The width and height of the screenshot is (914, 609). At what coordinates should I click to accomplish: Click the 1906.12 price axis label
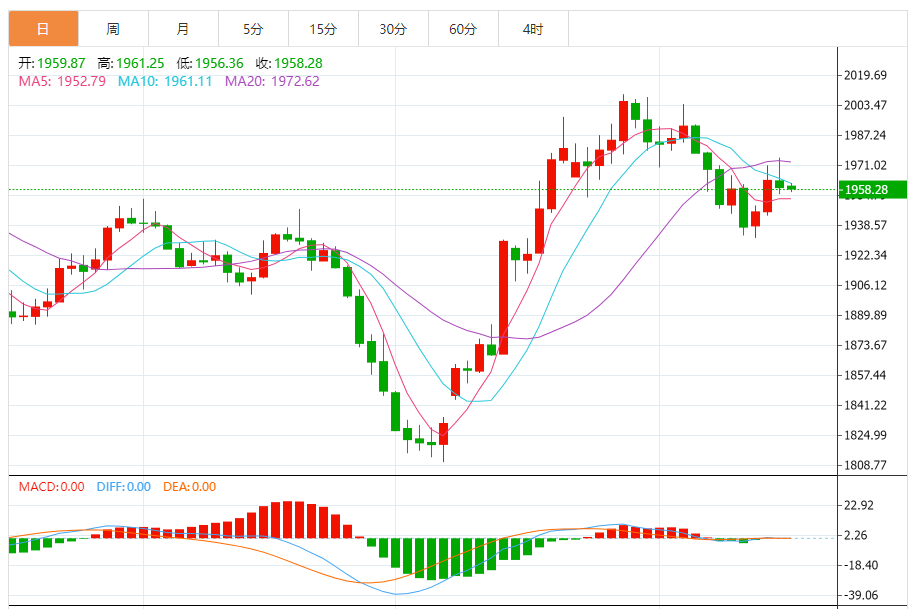(x=865, y=285)
